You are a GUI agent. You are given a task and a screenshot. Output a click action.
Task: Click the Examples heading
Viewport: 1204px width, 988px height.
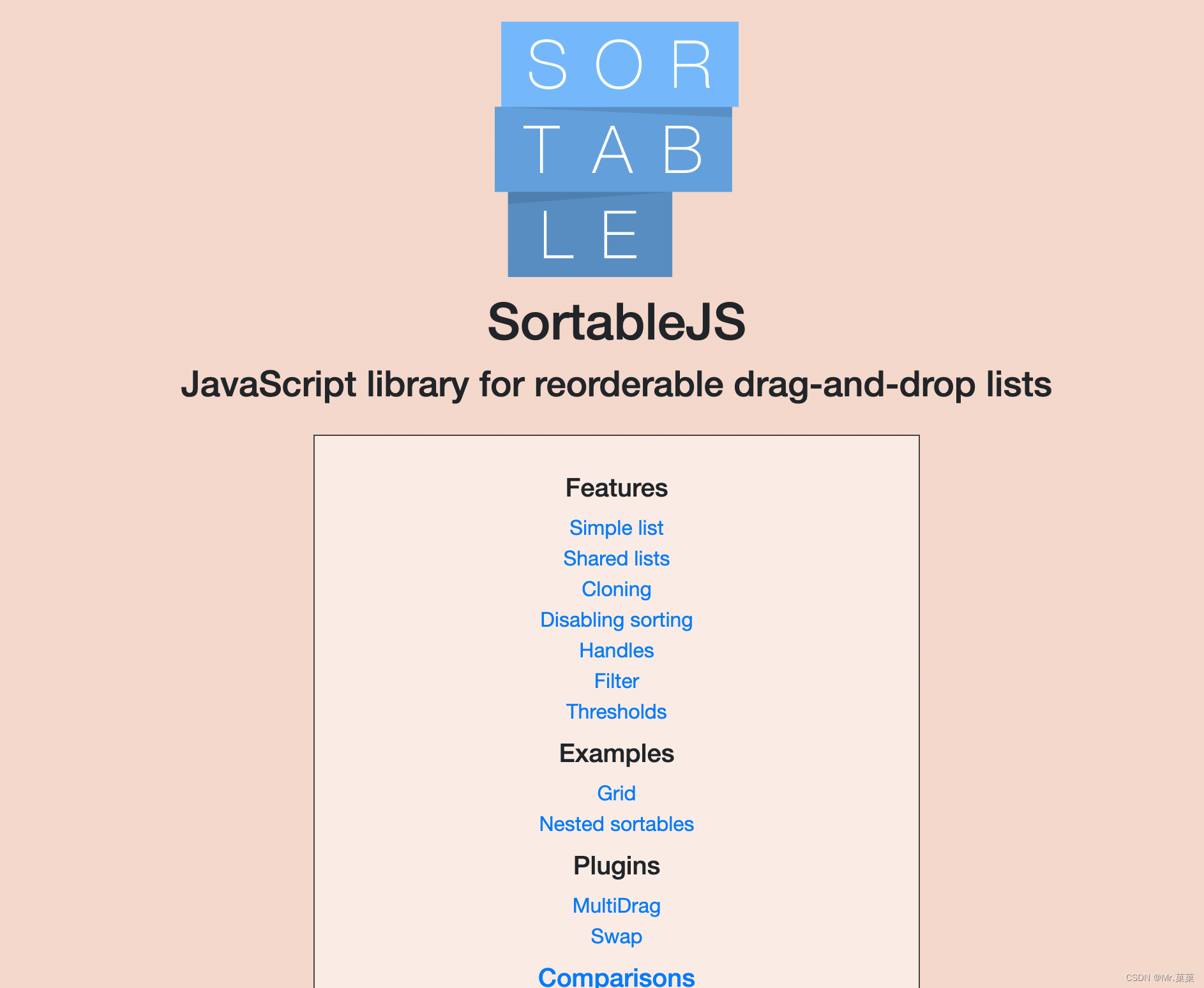click(x=616, y=753)
